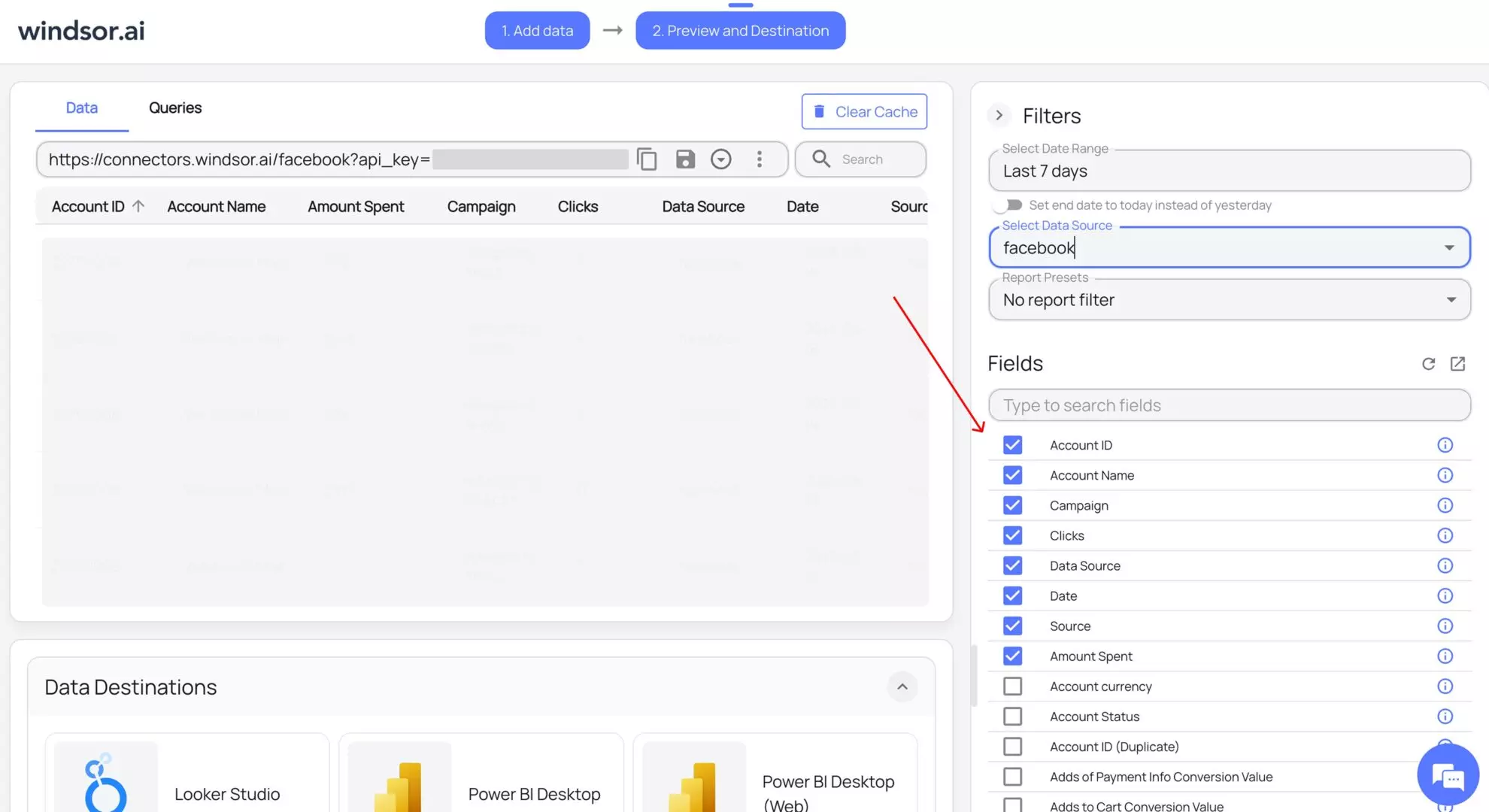Show info for Account currency field
The width and height of the screenshot is (1489, 812).
tap(1445, 686)
